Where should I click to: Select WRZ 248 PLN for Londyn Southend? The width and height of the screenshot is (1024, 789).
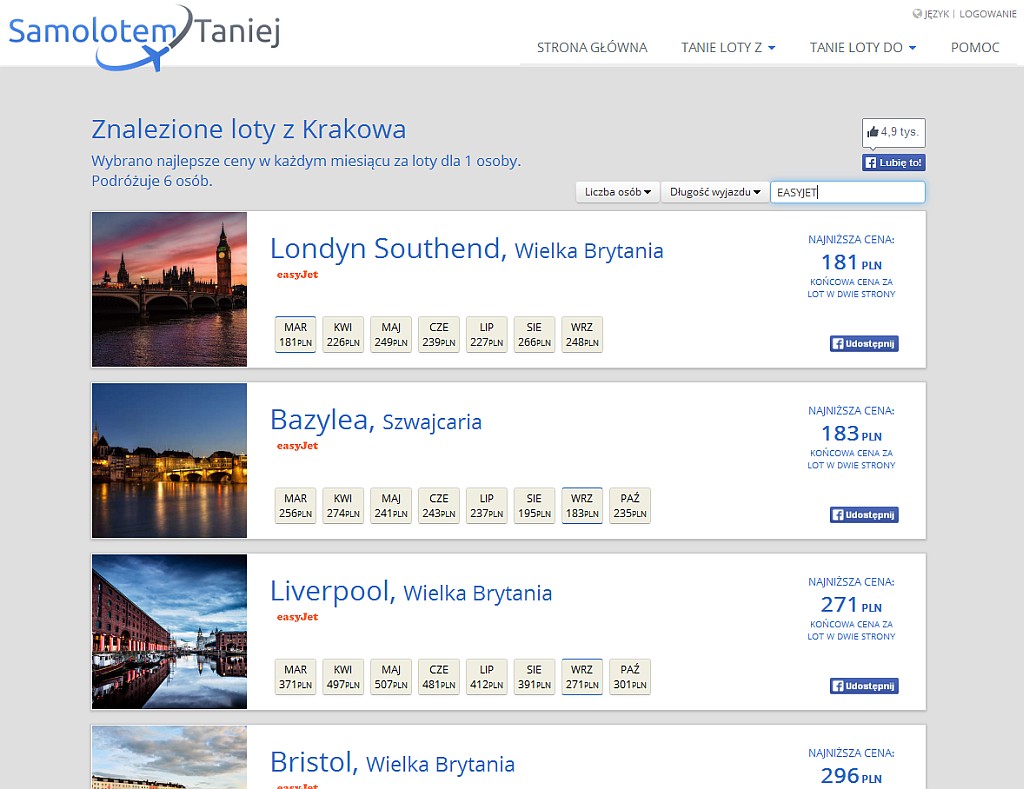[582, 334]
